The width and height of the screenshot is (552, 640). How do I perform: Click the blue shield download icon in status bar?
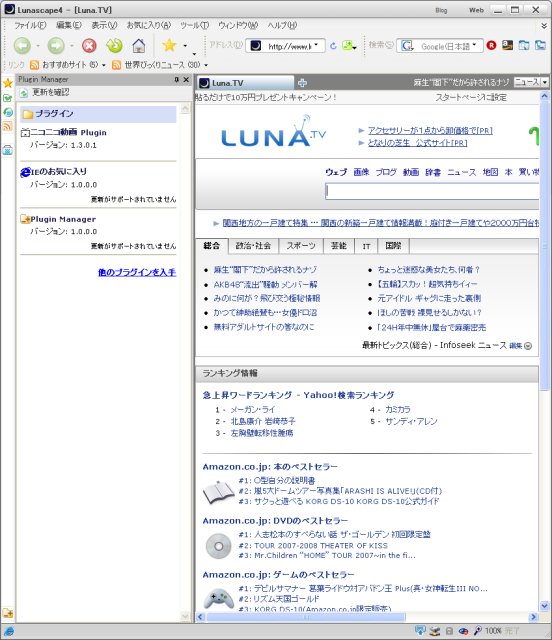point(420,631)
